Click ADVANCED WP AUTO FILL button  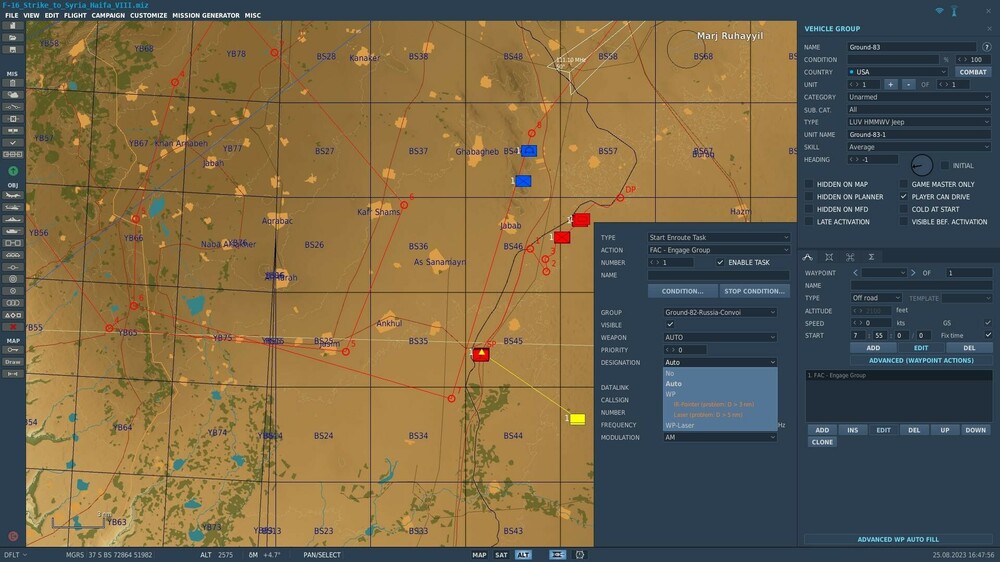[x=898, y=540]
